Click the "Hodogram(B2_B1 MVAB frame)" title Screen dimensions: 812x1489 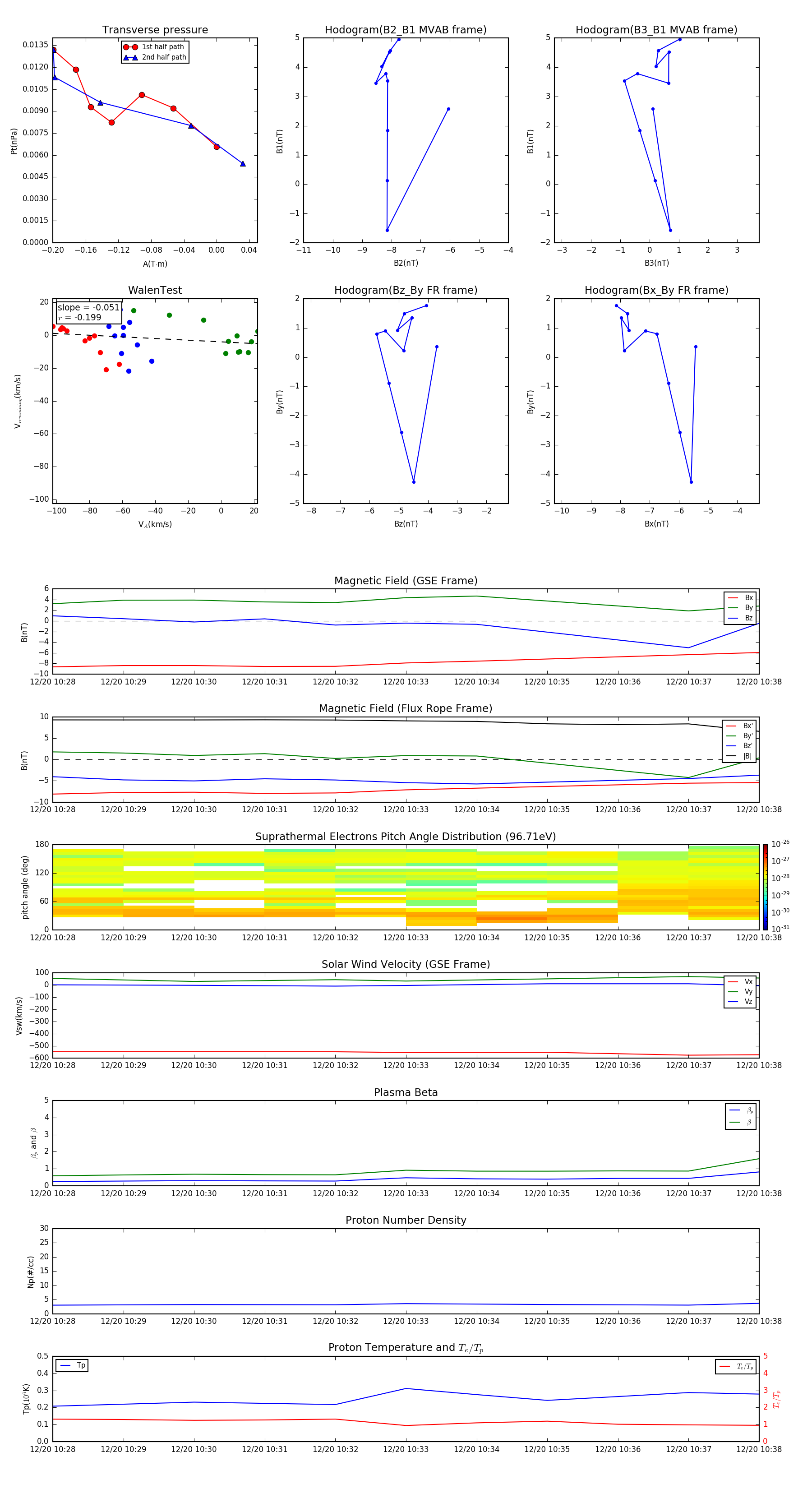(x=406, y=30)
